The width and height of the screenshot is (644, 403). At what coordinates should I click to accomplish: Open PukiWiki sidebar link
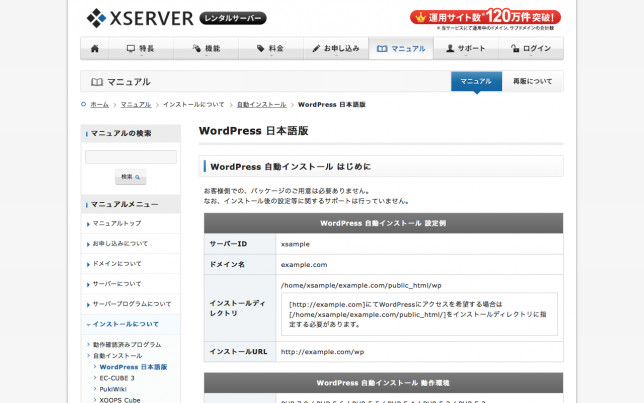coord(113,389)
